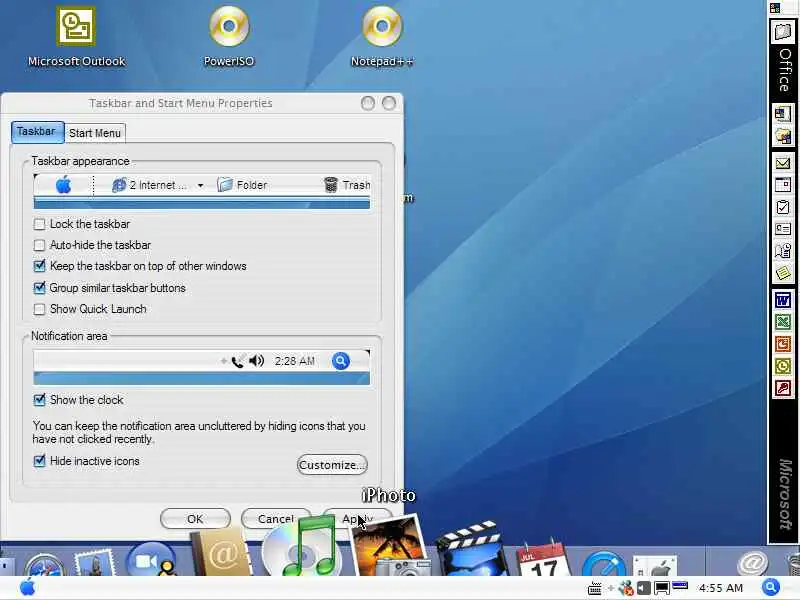Open iChat camera icon in dock

point(151,559)
